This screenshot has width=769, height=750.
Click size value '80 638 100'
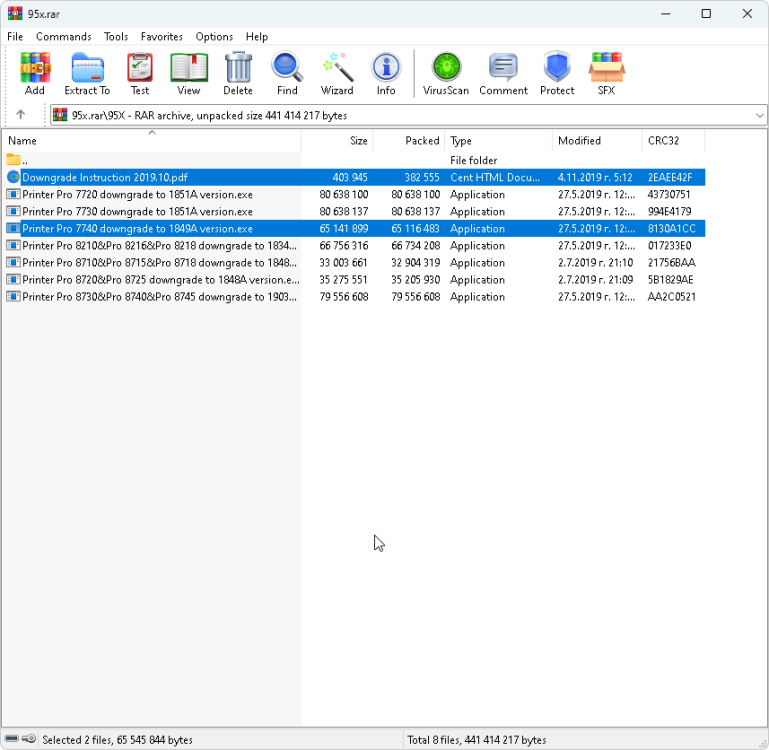(x=344, y=194)
